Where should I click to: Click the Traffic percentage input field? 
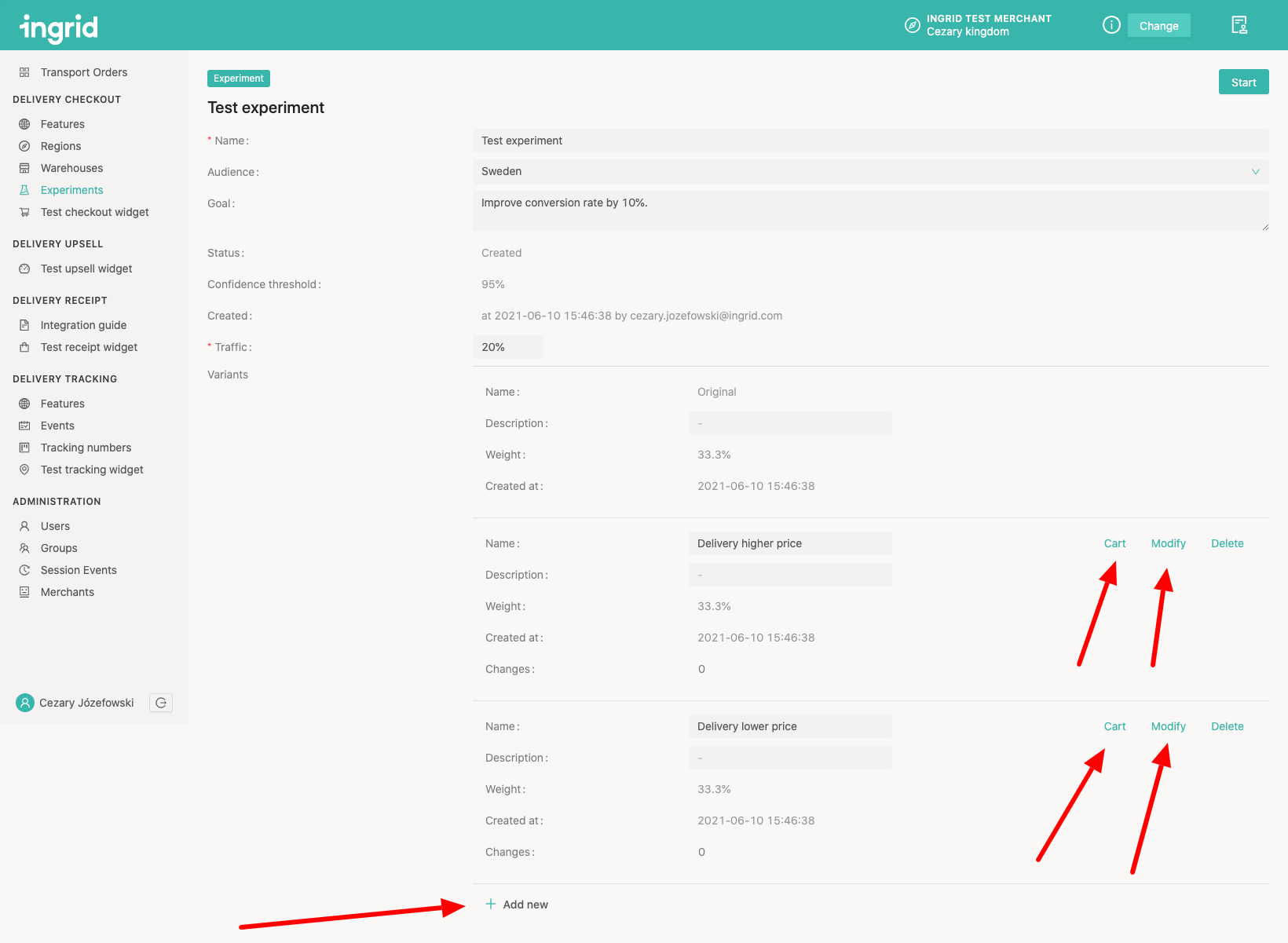tap(508, 347)
